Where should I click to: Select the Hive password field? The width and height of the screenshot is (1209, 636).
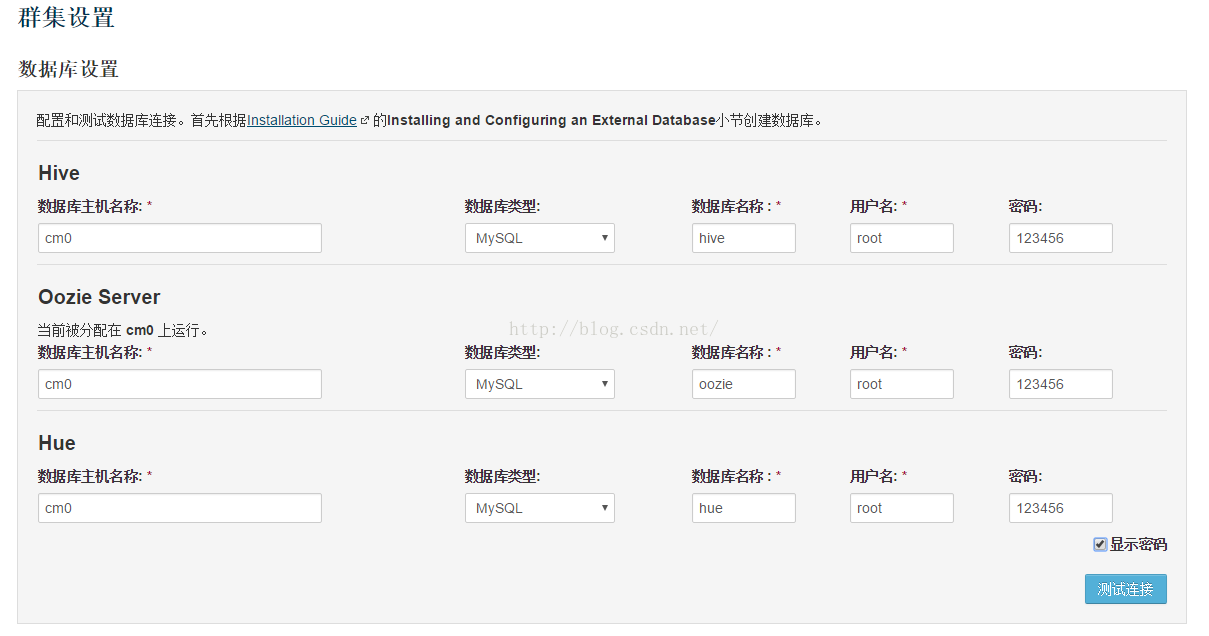(x=1060, y=238)
